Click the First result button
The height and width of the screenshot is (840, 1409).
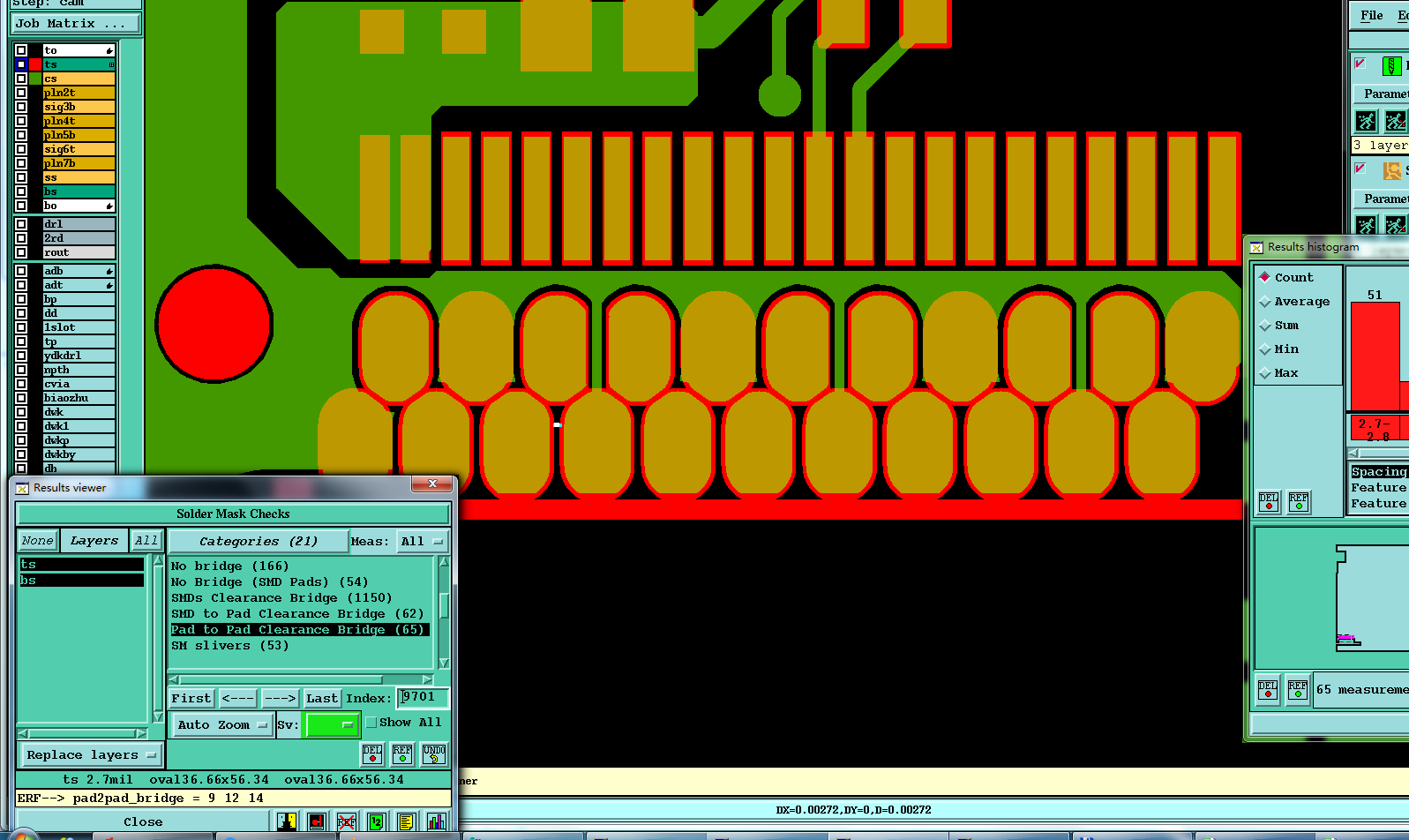coord(191,698)
